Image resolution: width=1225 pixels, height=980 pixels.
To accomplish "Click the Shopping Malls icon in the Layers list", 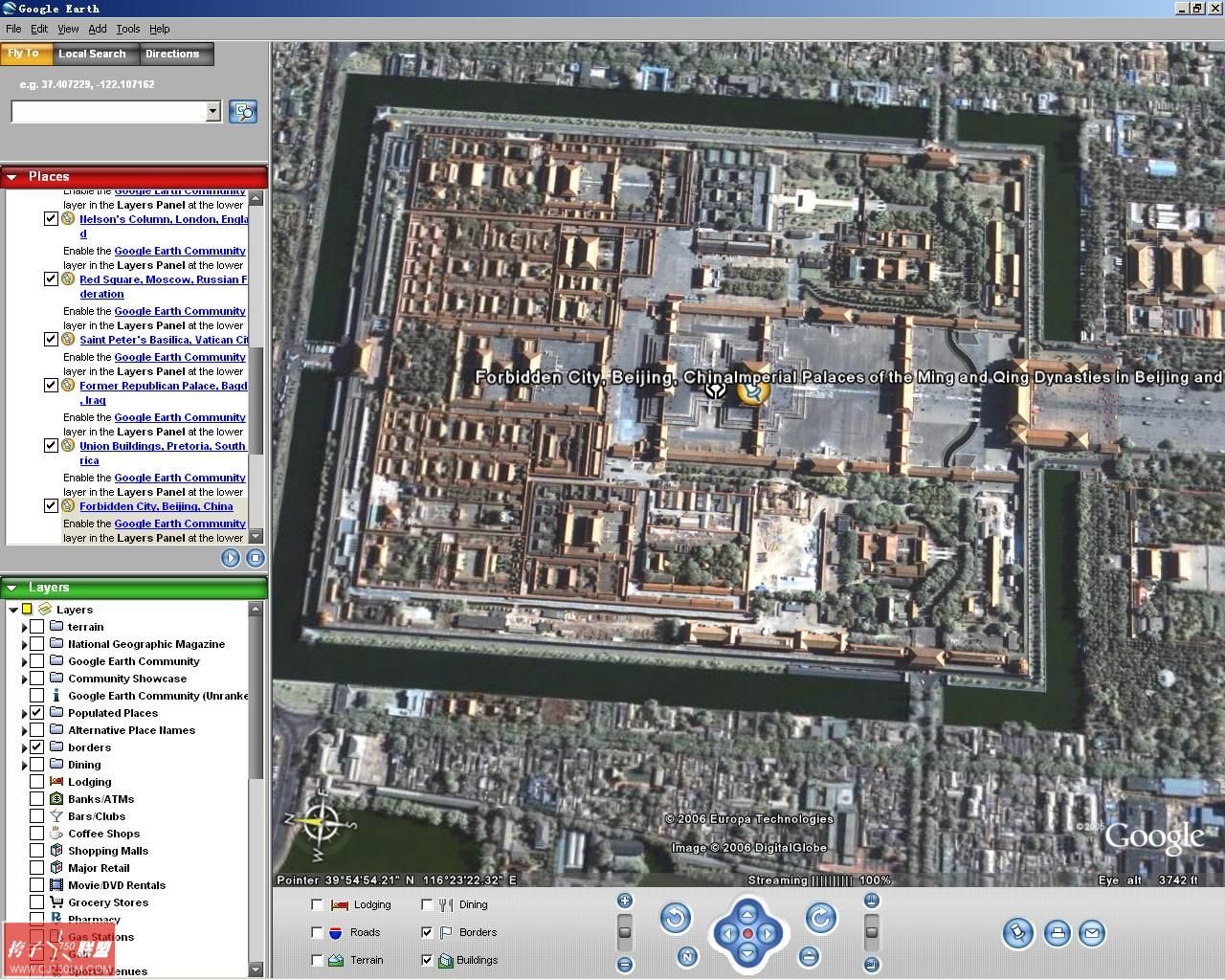I will pyautogui.click(x=56, y=851).
